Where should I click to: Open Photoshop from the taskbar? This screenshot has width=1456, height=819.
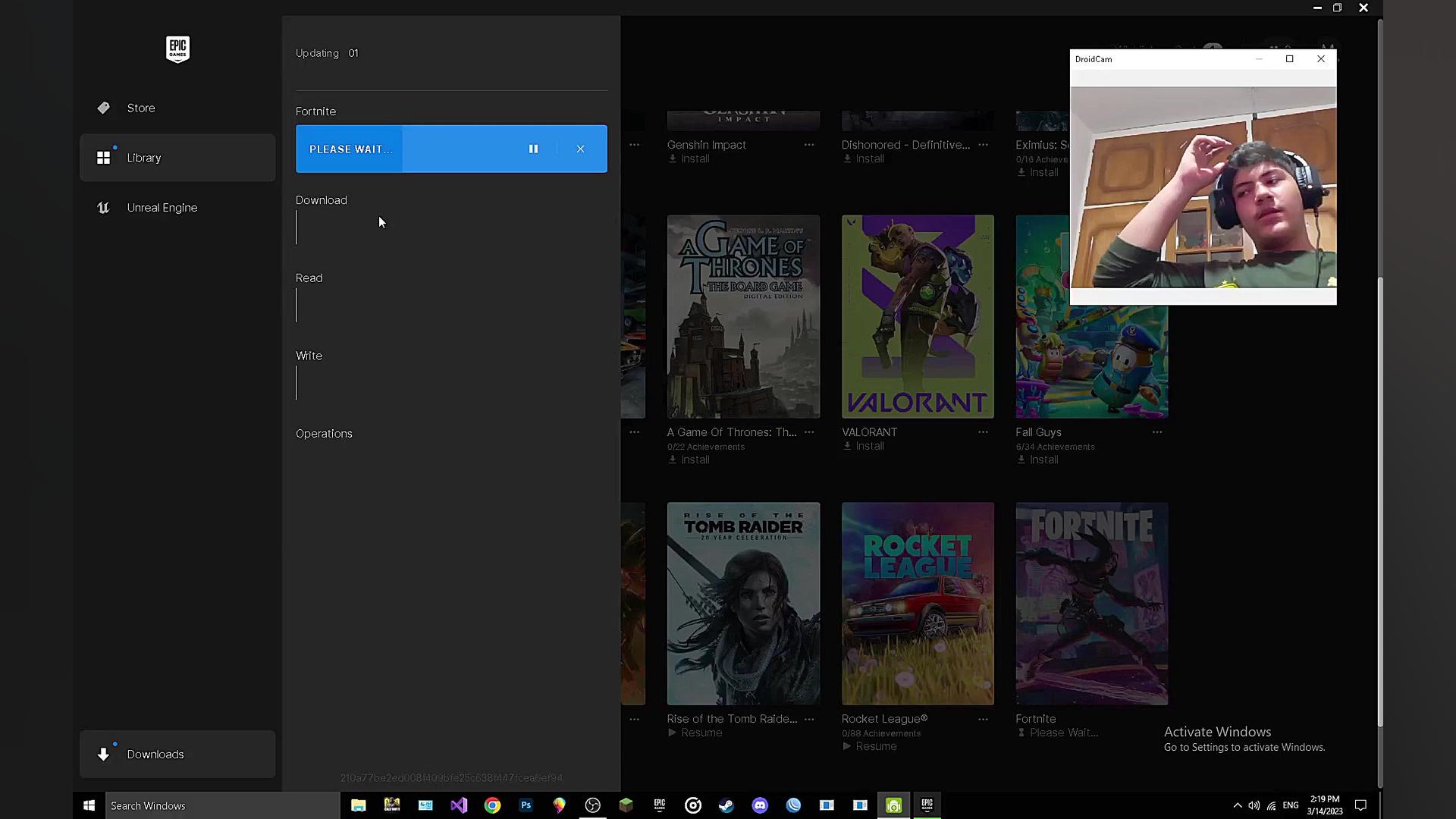pos(526,805)
